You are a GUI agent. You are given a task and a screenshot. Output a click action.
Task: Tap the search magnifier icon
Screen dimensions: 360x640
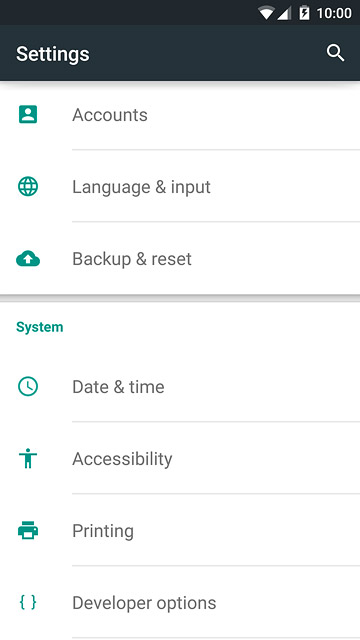pos(336,53)
